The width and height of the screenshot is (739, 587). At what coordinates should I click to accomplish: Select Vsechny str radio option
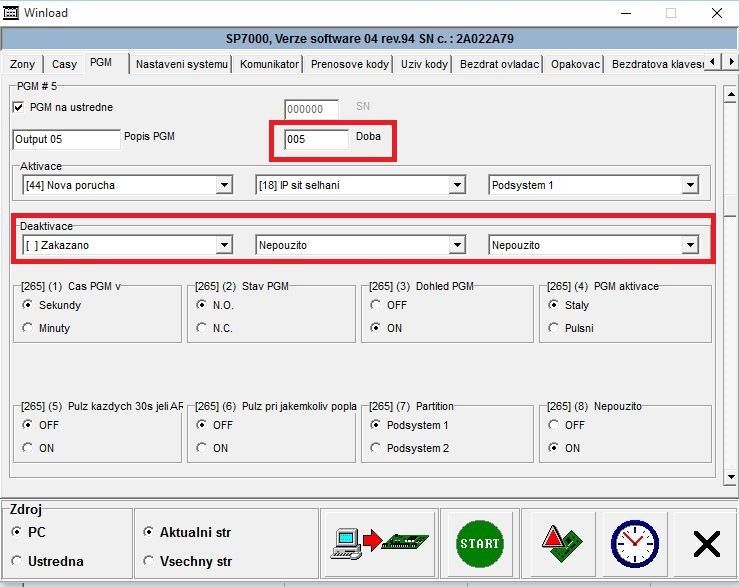[149, 561]
